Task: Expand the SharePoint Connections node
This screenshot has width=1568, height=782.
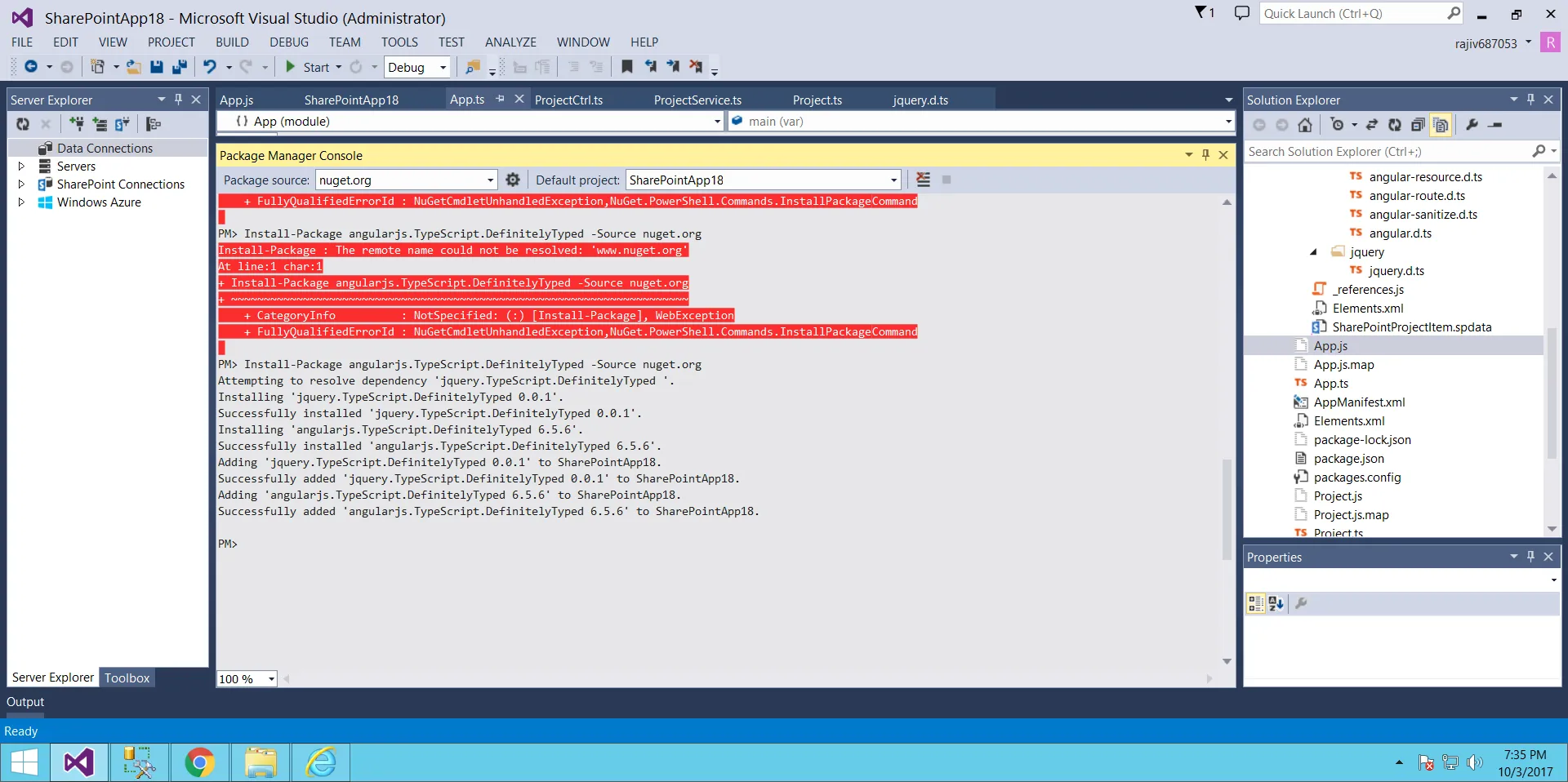Action: pos(21,184)
